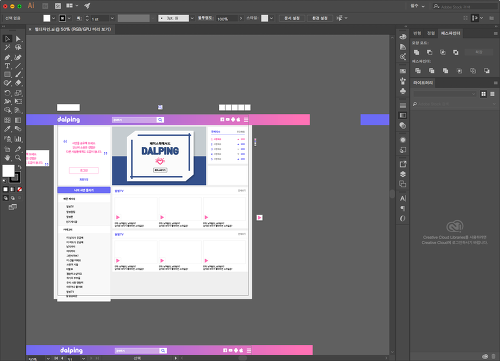Select the Pen tool
Screen dimensions: 500x361
click(7, 57)
